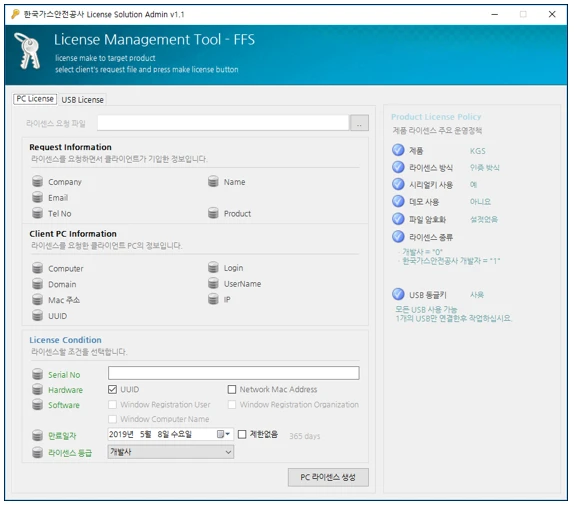Viewport: 574px width, 507px height.
Task: Click the database icon beside Tel No
Action: click(38, 213)
